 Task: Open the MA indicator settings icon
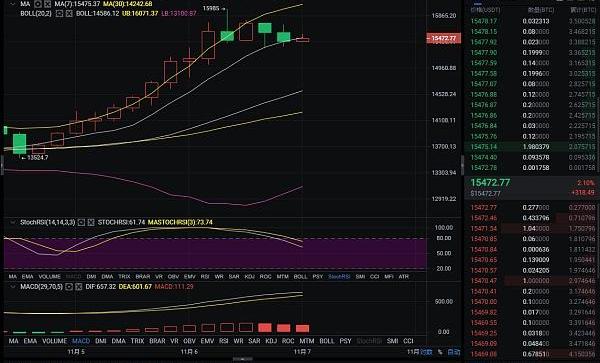pyautogui.click(x=38, y=4)
